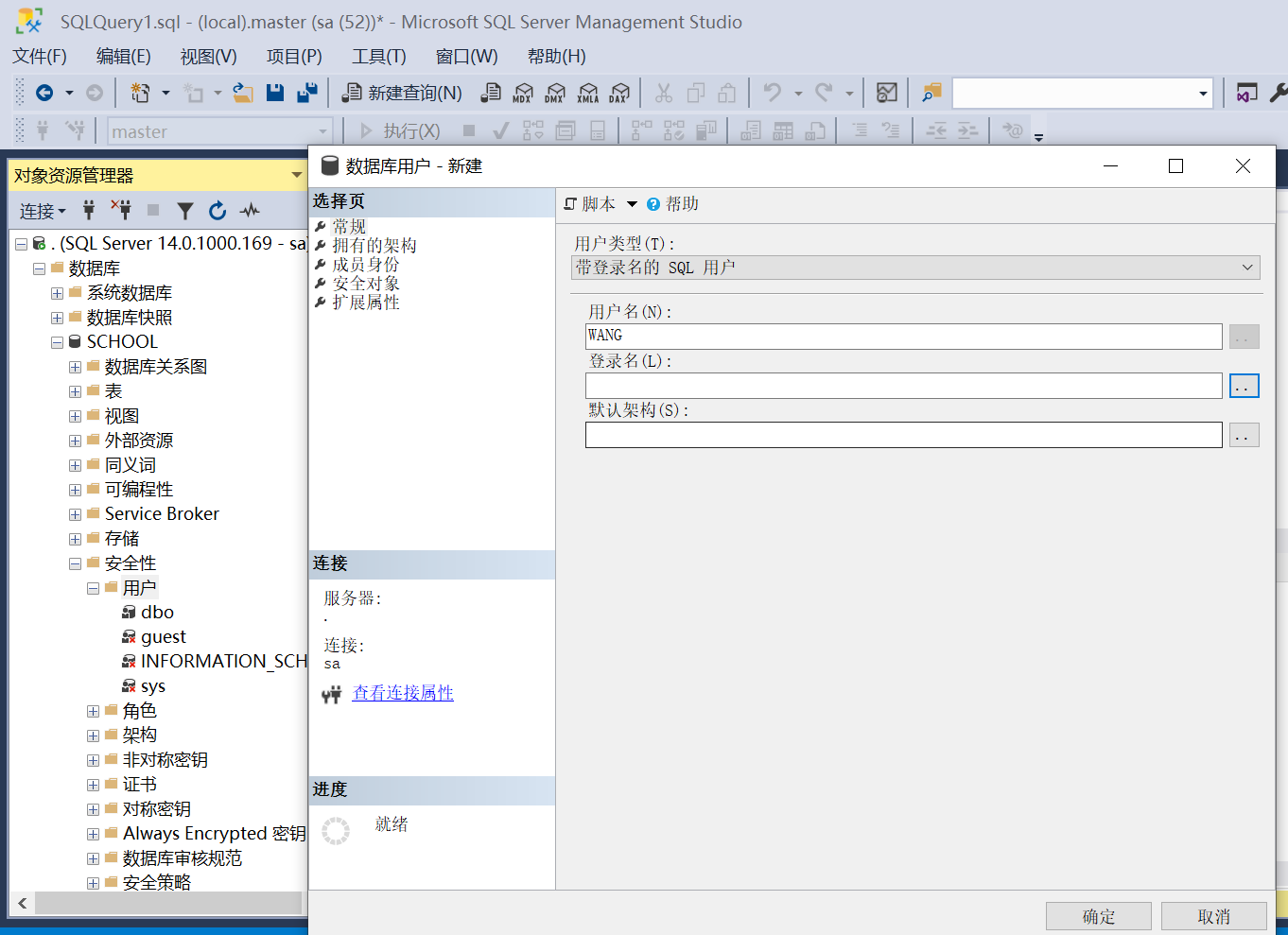
Task: Open the Object Explorer panel options arrow
Action: [296, 175]
